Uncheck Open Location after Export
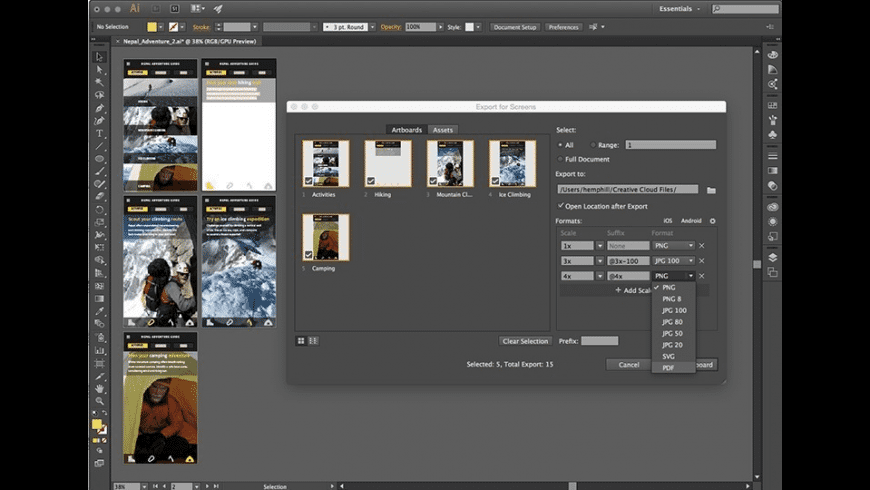The height and width of the screenshot is (490, 870). (x=560, y=205)
